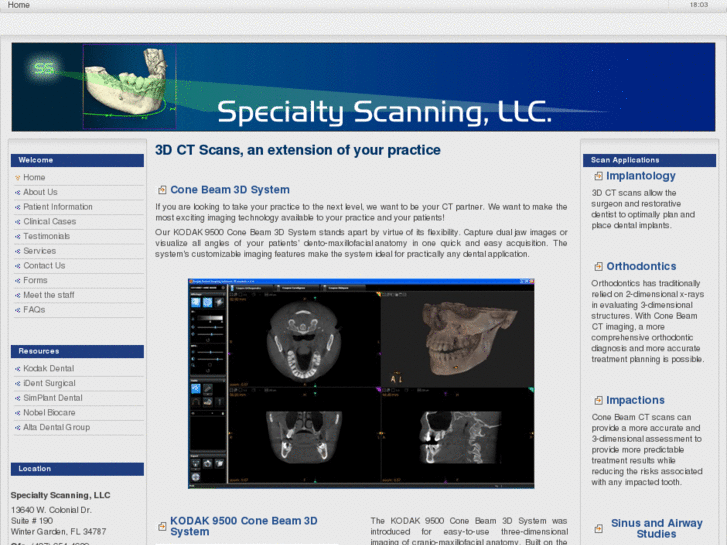Click the Welcome section header
727x545 pixels.
click(77, 160)
